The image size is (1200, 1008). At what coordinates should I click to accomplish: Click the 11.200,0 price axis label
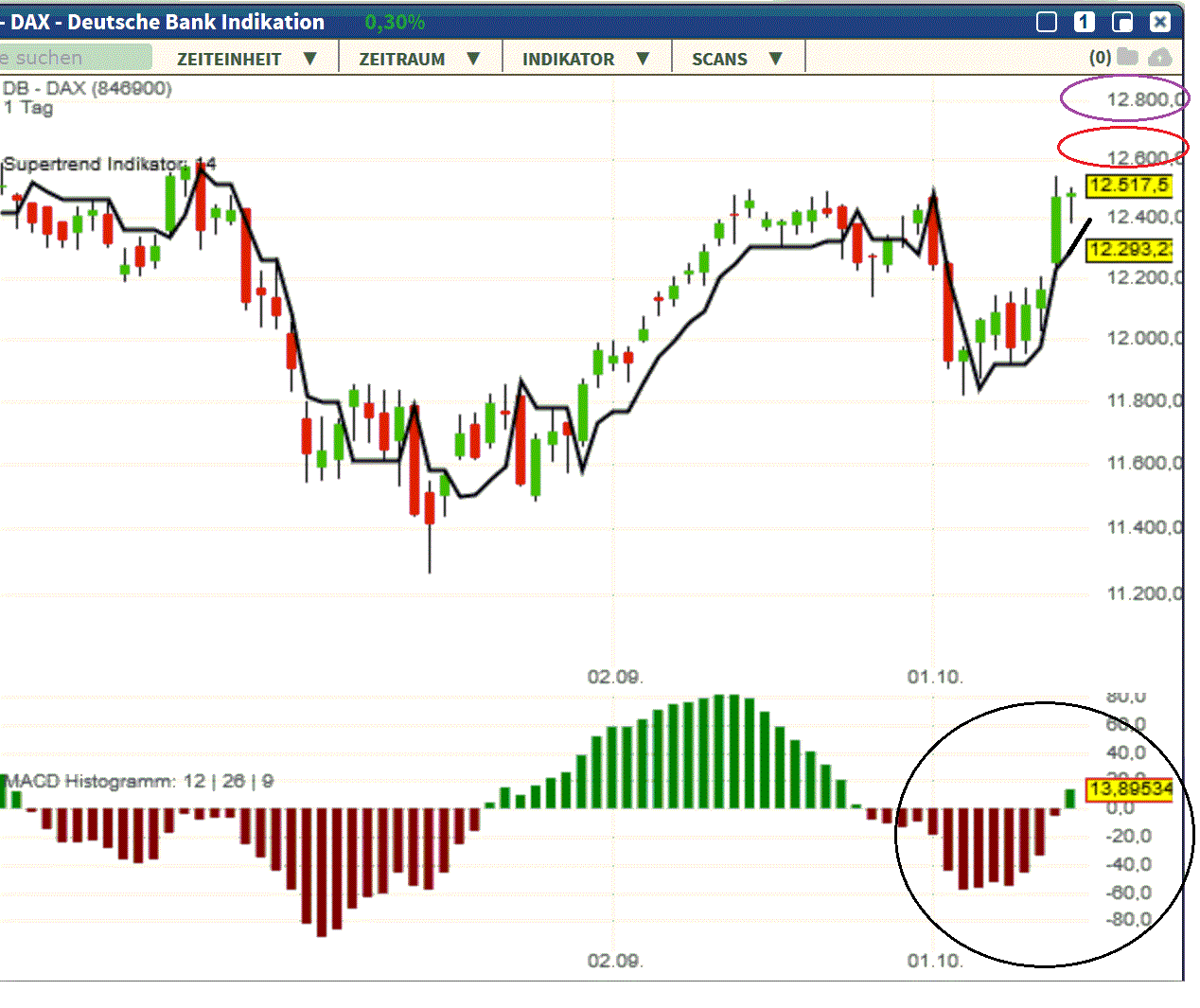coord(1144,593)
